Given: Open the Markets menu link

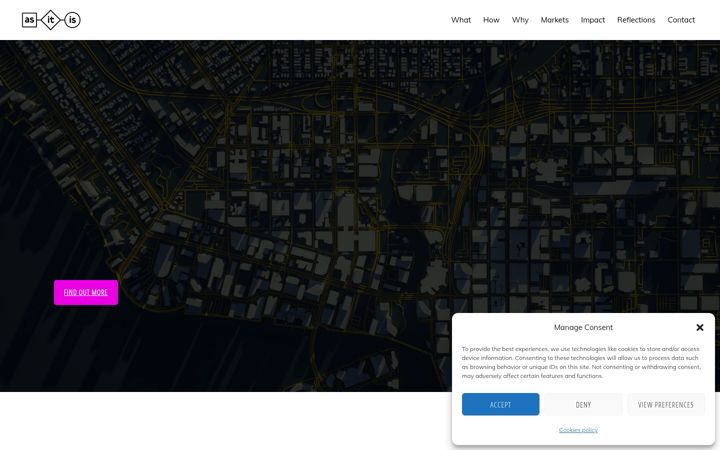Looking at the screenshot, I should point(554,20).
